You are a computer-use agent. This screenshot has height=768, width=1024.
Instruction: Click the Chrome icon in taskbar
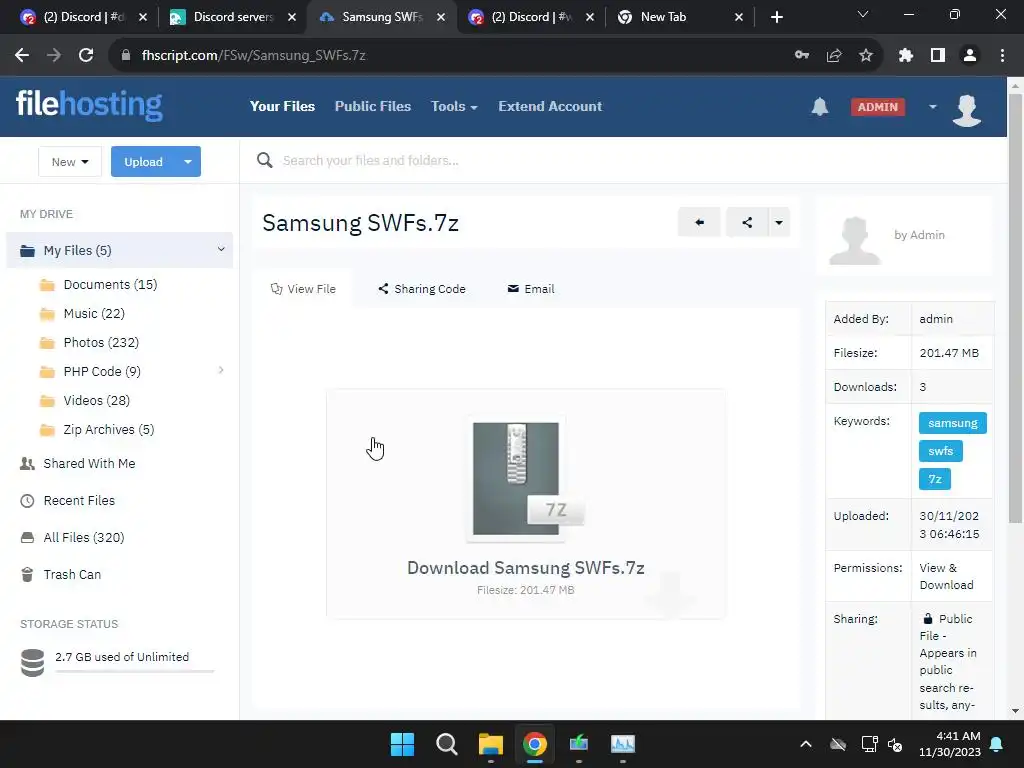tap(535, 744)
